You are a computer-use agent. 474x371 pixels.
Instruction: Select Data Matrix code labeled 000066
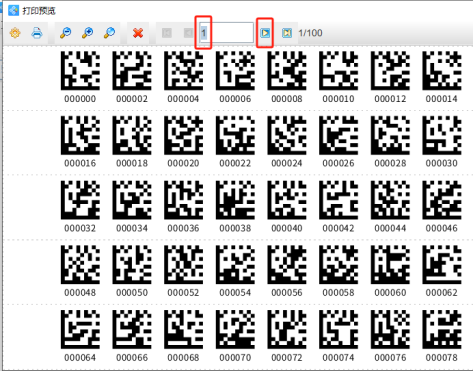[x=132, y=329]
